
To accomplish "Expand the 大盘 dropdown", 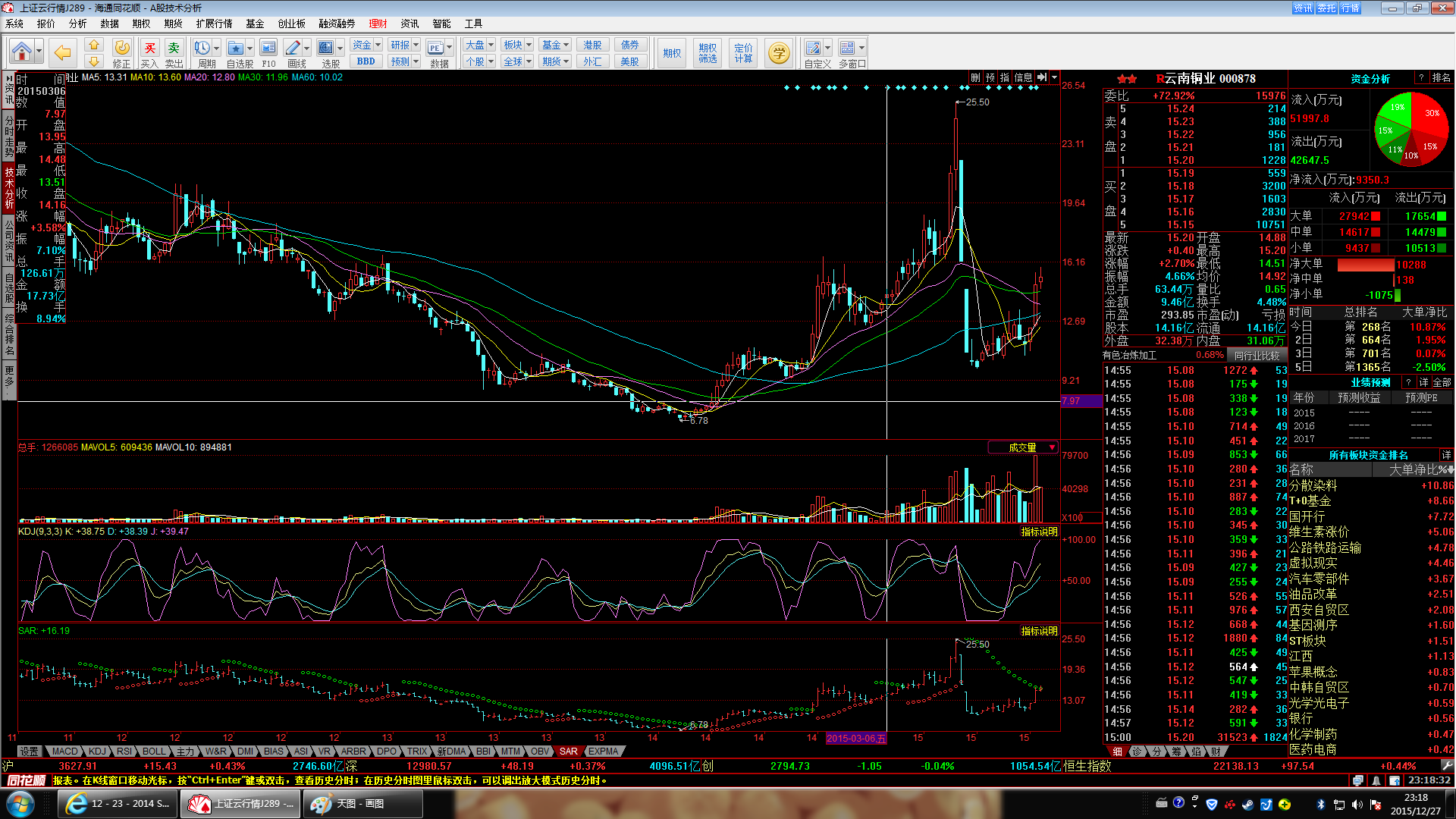I will tap(491, 45).
